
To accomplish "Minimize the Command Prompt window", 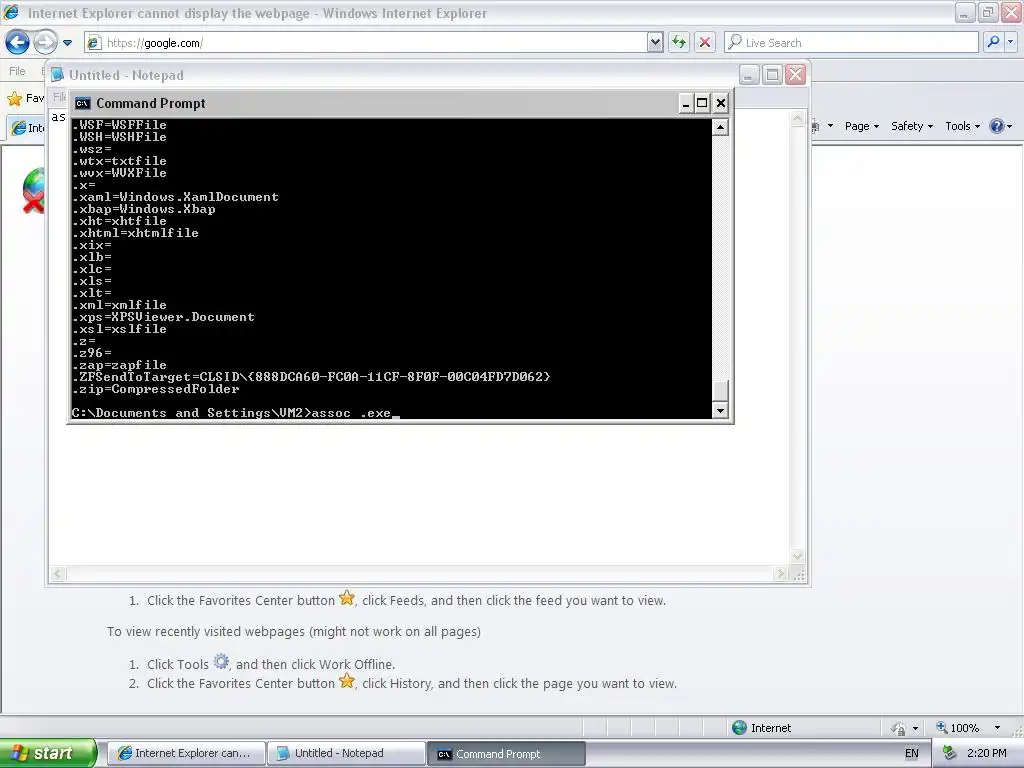I will pos(686,103).
